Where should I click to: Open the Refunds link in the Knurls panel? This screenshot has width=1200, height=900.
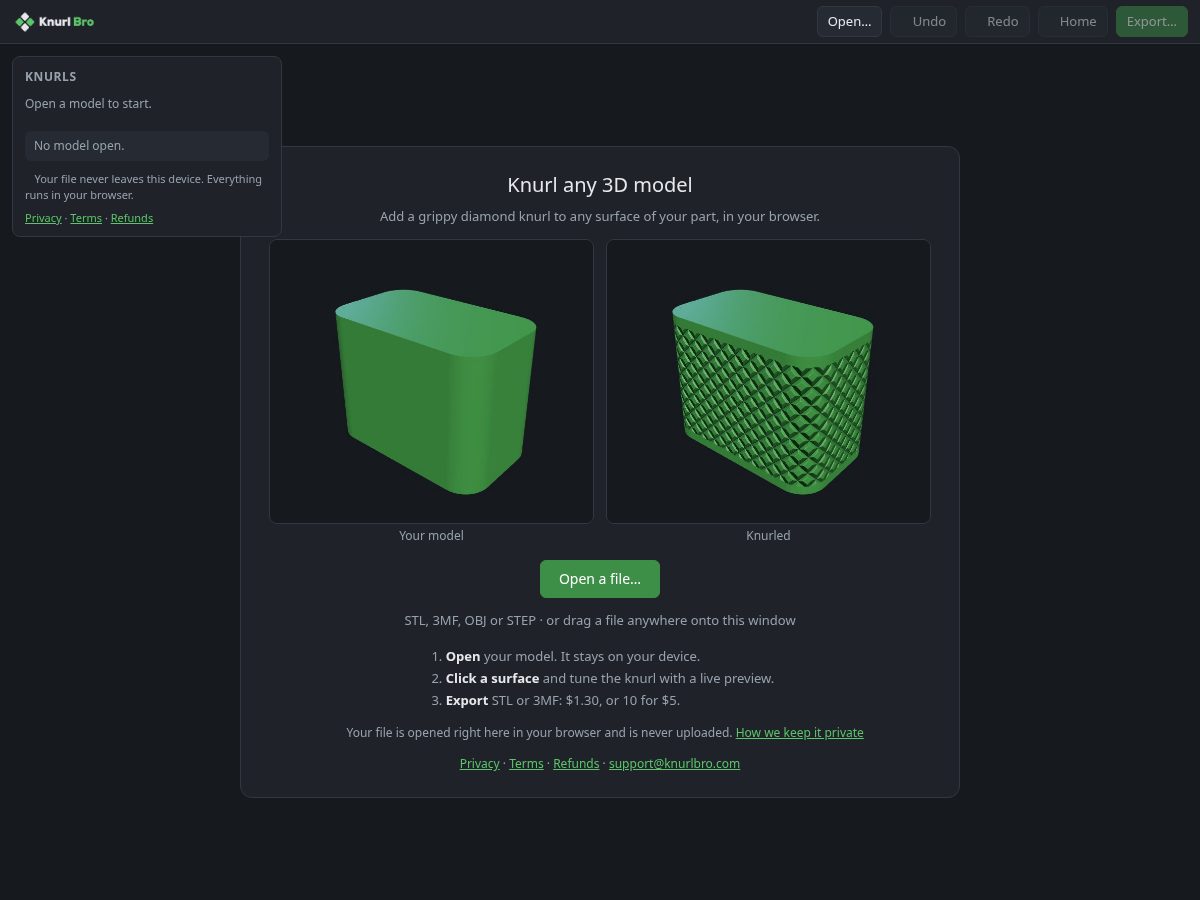pos(132,218)
